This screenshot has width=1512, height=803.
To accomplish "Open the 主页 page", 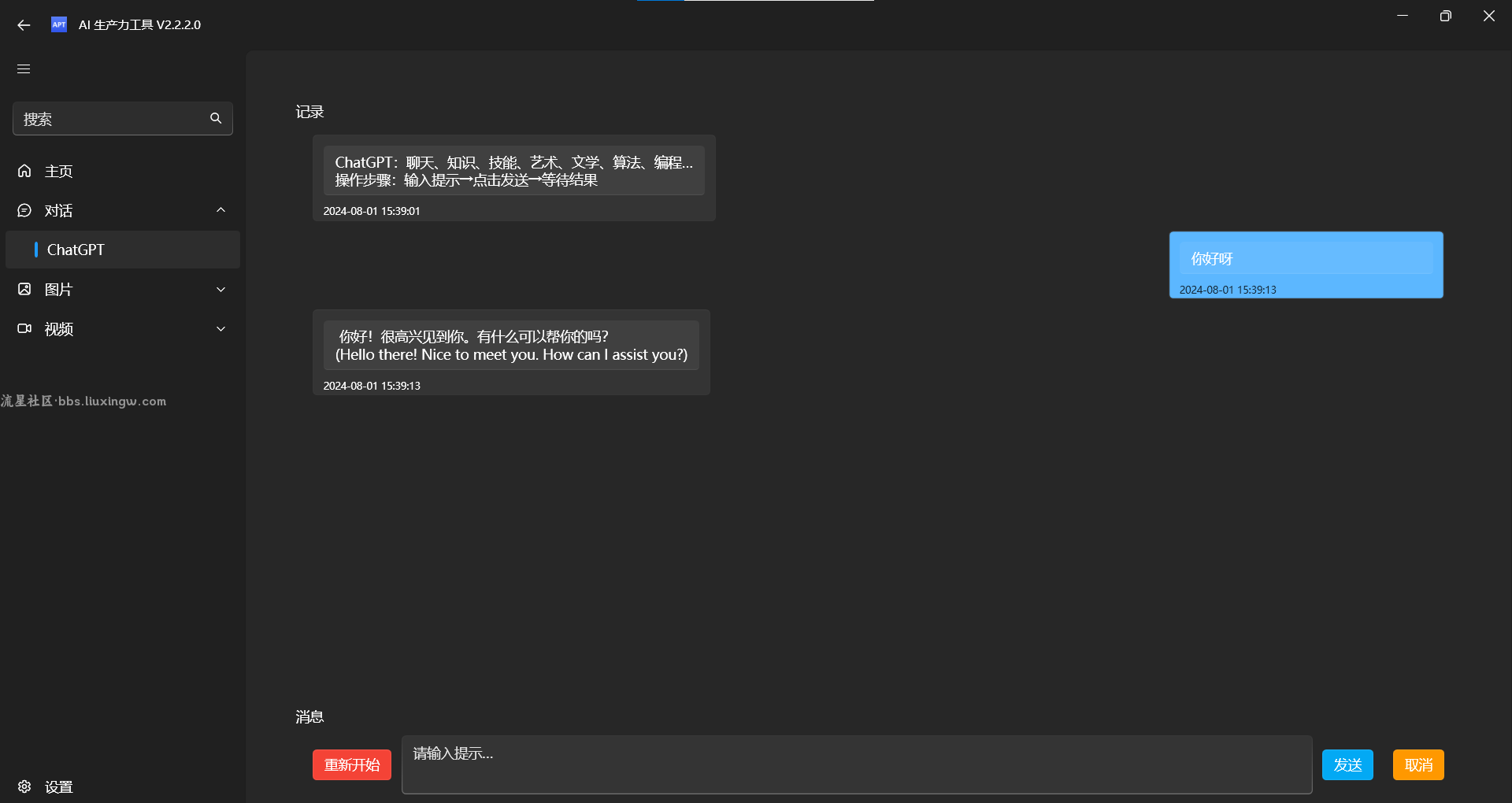I will (x=123, y=171).
